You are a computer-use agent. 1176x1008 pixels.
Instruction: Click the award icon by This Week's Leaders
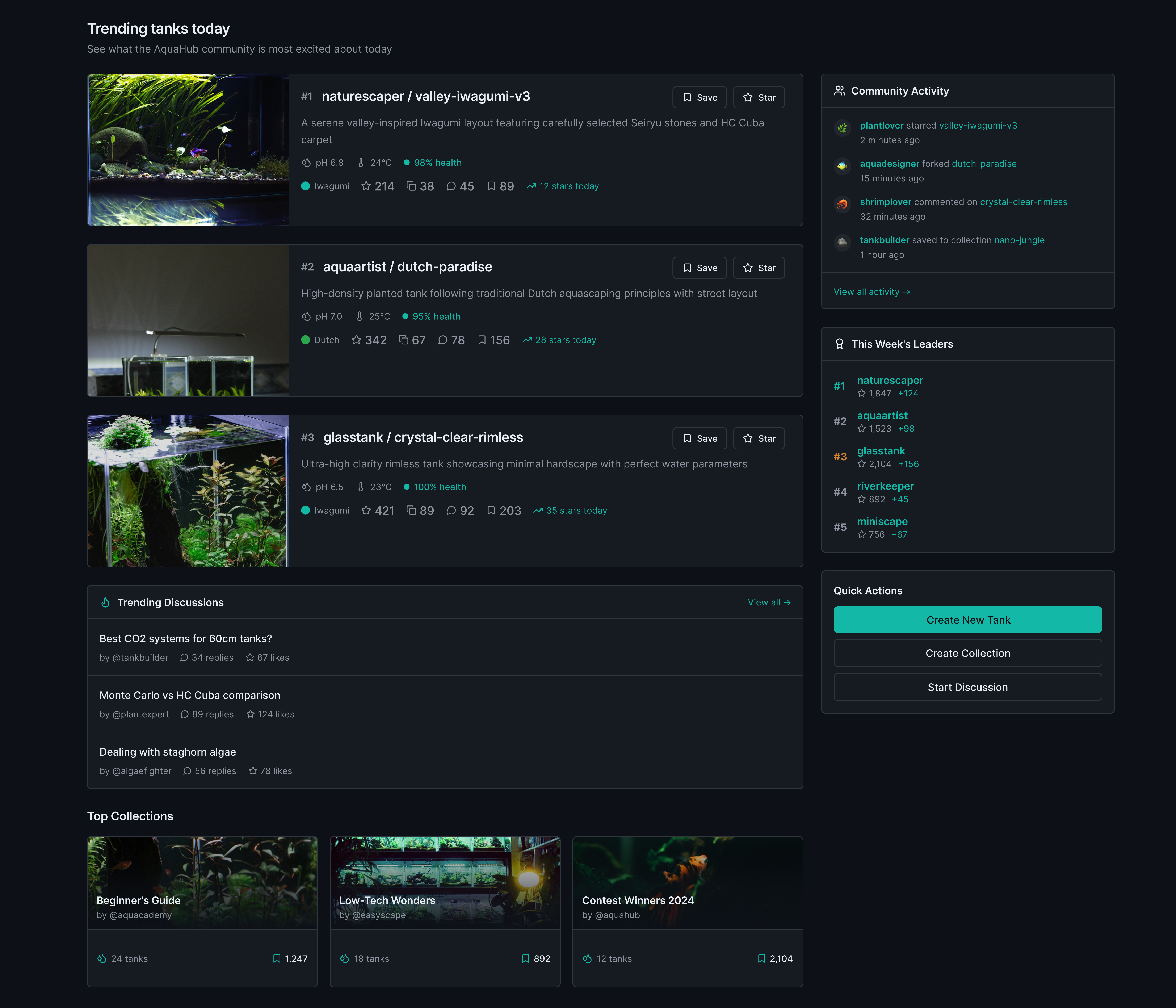[x=839, y=344]
